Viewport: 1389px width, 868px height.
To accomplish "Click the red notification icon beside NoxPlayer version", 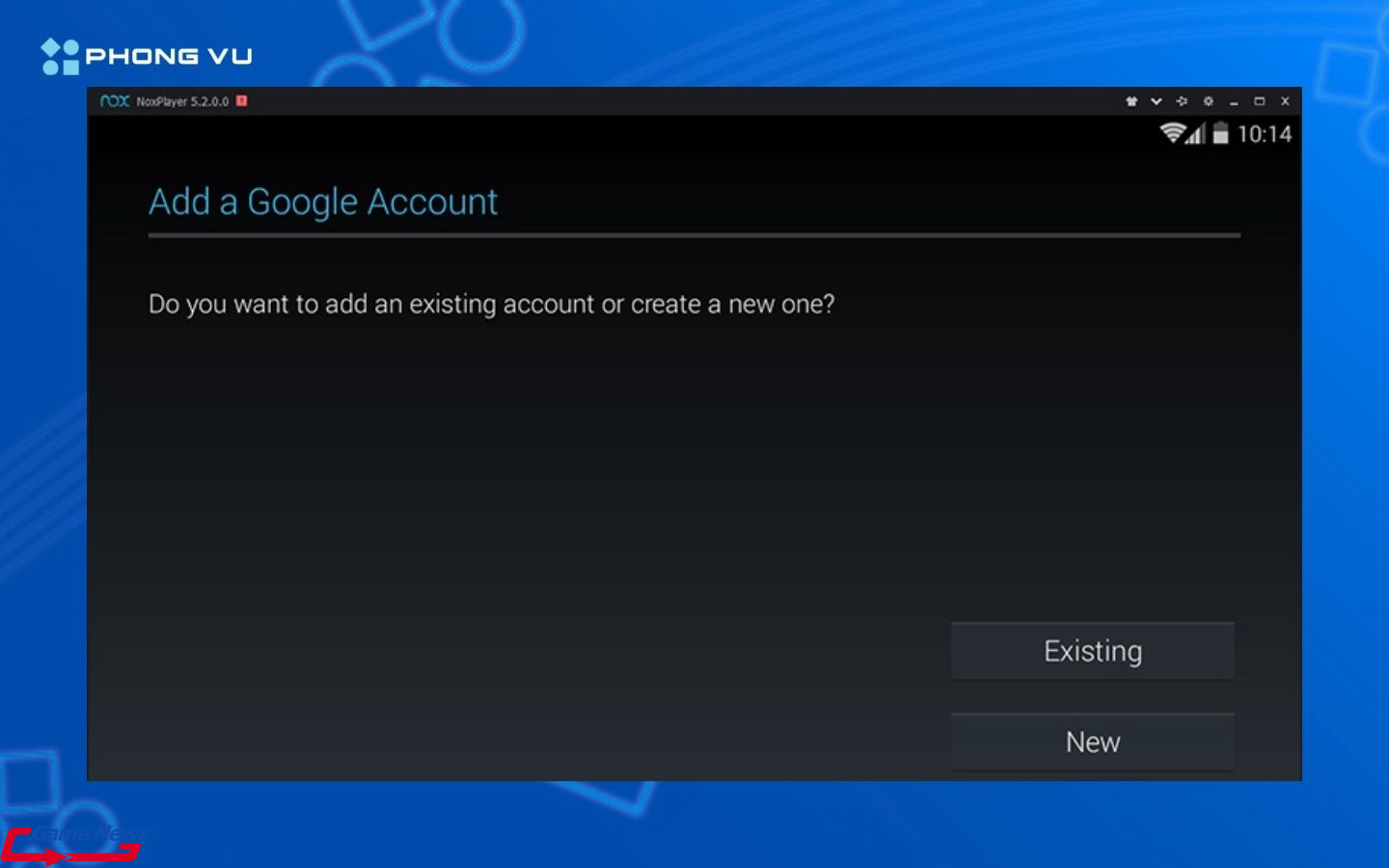I will click(x=242, y=100).
